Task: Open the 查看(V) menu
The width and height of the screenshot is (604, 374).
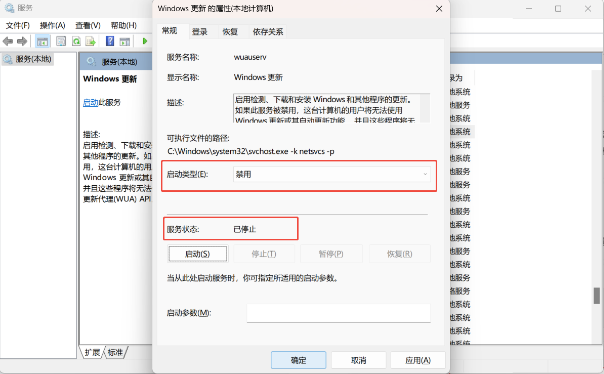Action: click(x=88, y=25)
